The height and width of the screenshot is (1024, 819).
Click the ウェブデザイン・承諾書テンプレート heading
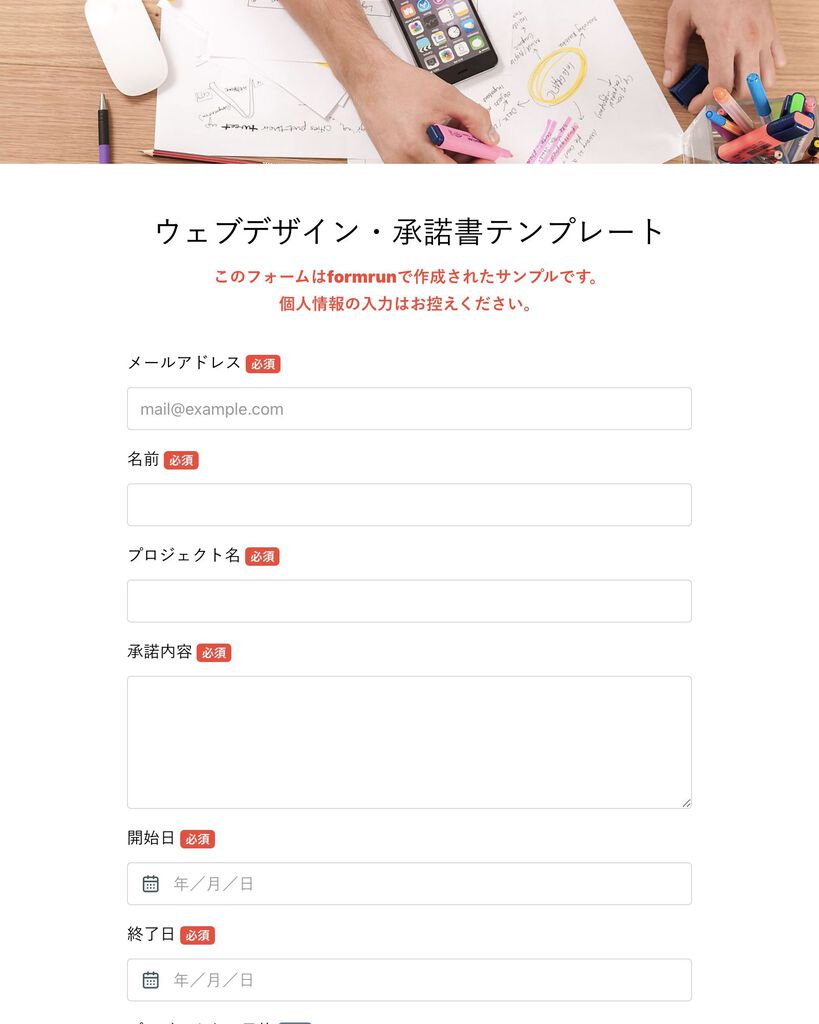click(x=410, y=232)
